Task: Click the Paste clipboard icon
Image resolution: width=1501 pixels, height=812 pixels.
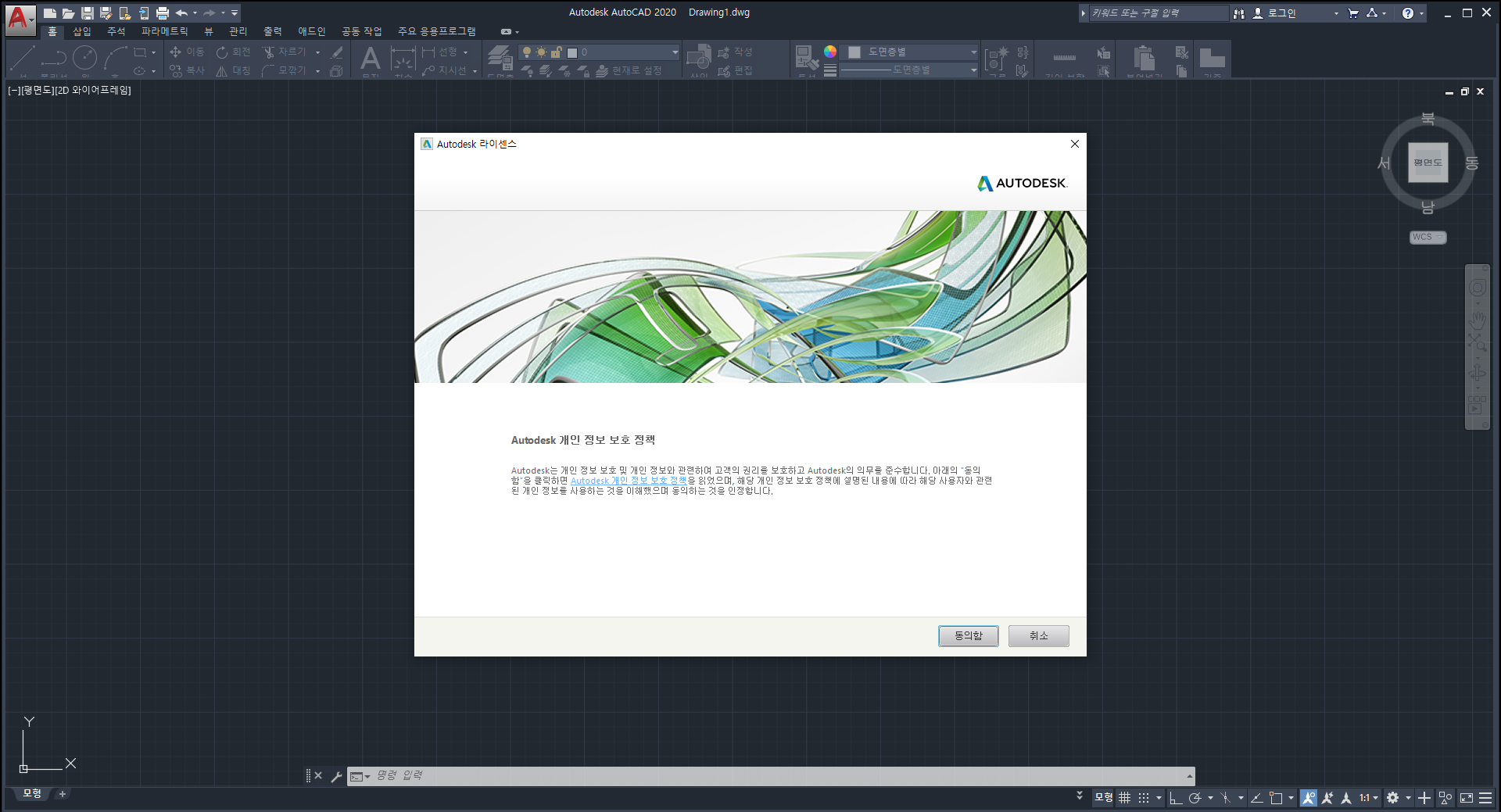Action: pyautogui.click(x=1144, y=58)
